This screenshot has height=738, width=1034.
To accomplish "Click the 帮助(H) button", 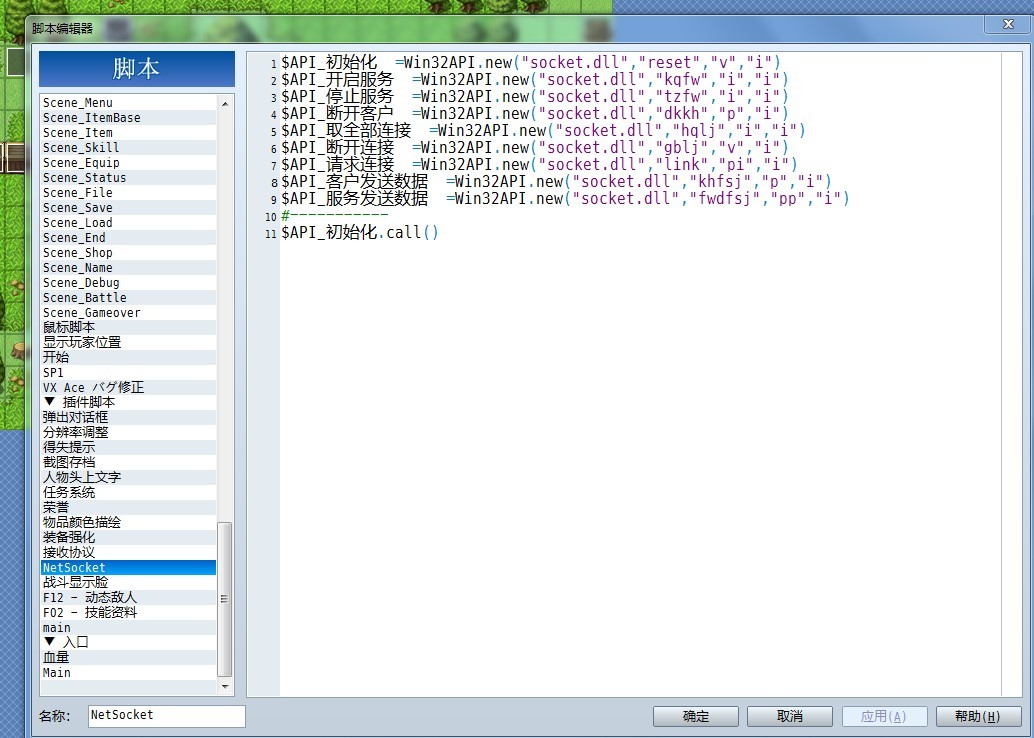I will pos(978,716).
